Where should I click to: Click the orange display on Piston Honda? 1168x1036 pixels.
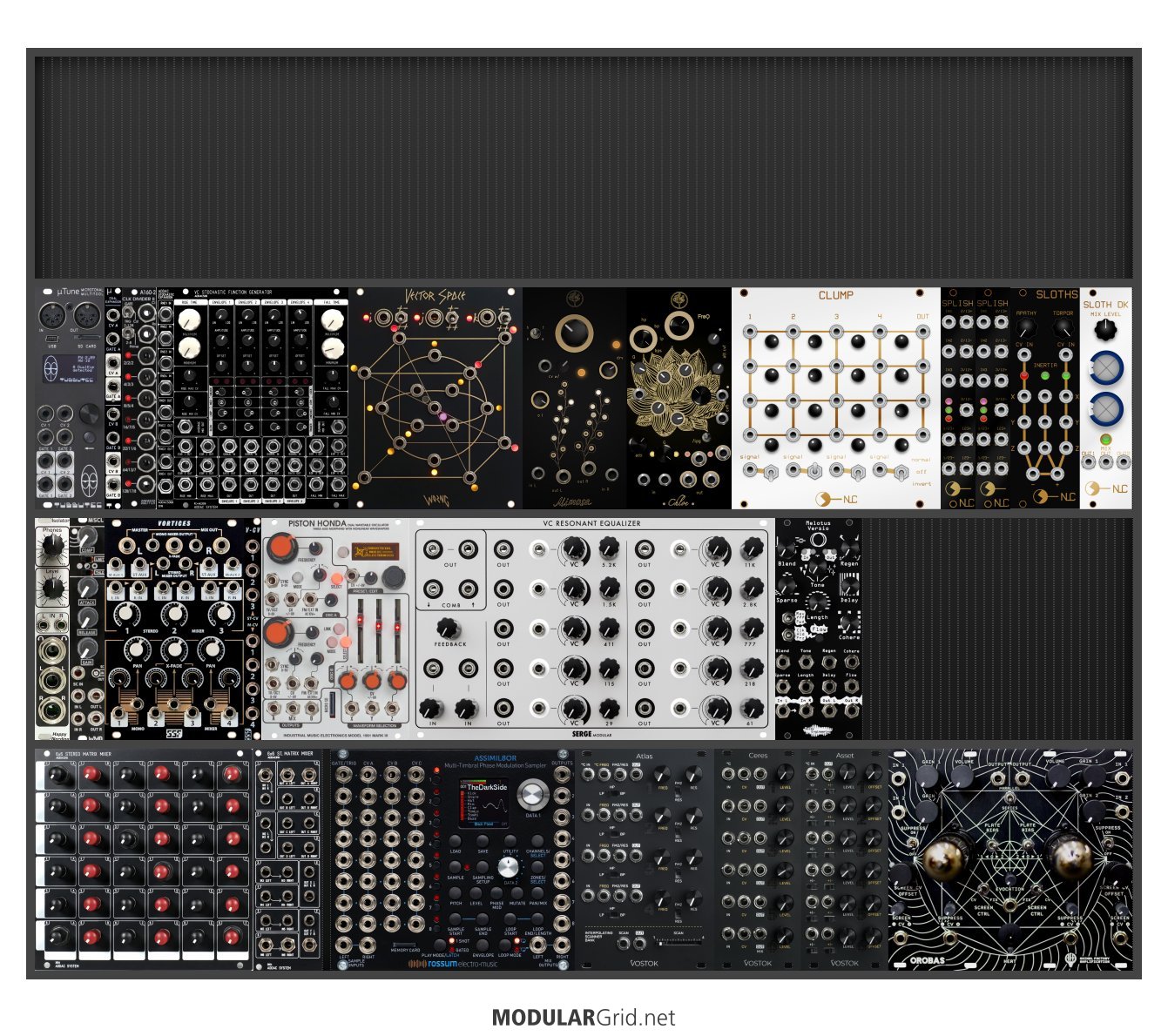(x=375, y=551)
